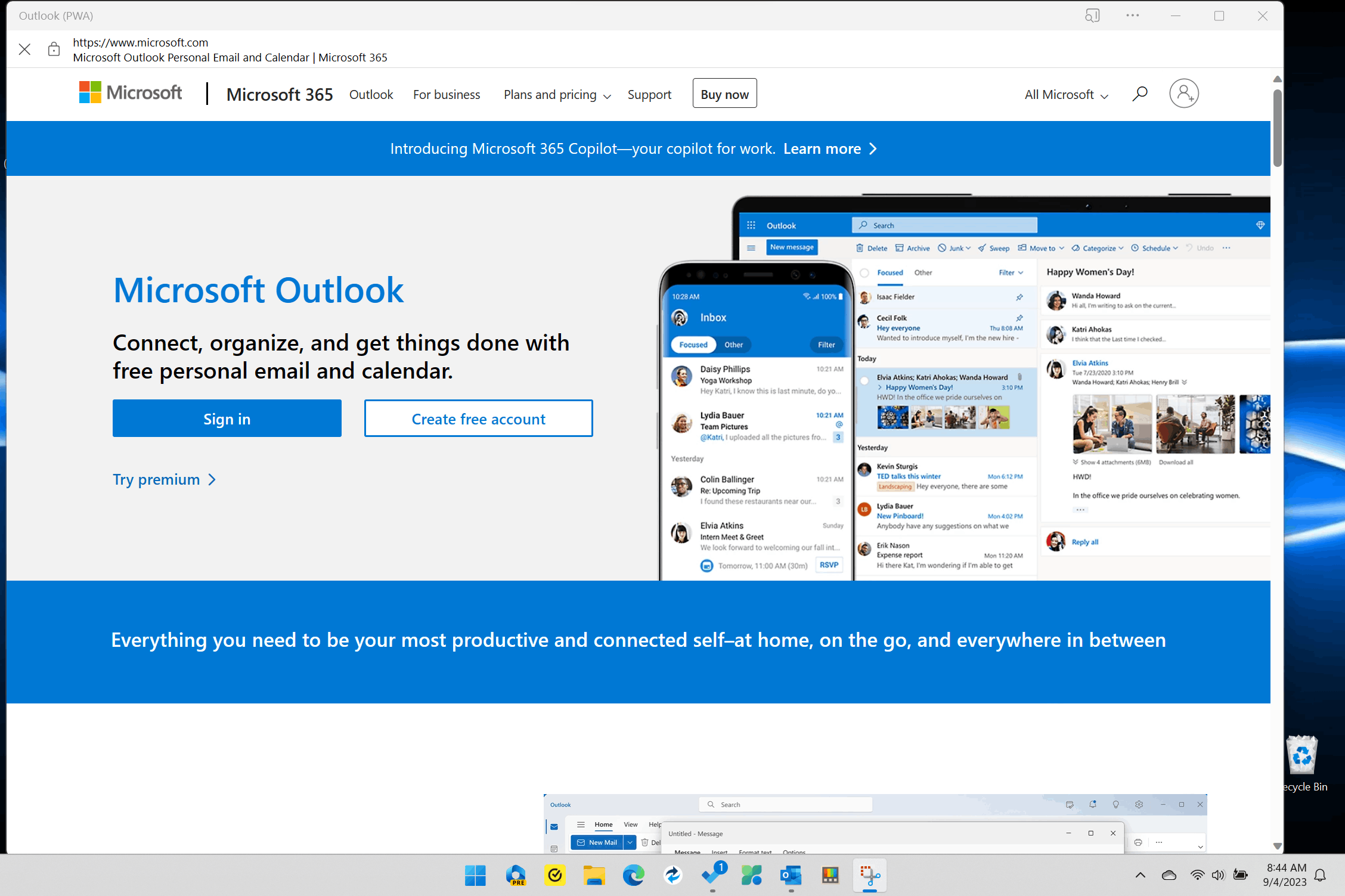Screen dimensions: 1345x896
Task: Click the feedback icon in the Outlook title bar
Action: (x=1070, y=804)
